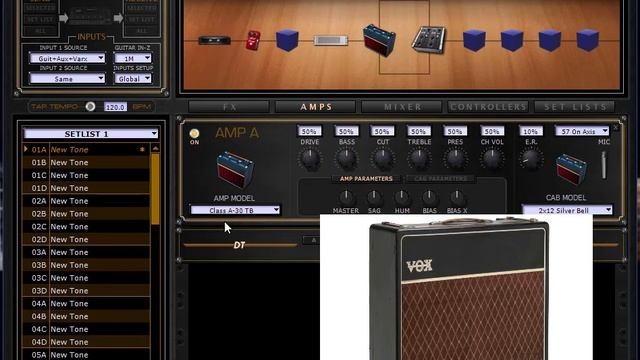Click the DT tab label
The width and height of the screenshot is (640, 360).
point(240,245)
